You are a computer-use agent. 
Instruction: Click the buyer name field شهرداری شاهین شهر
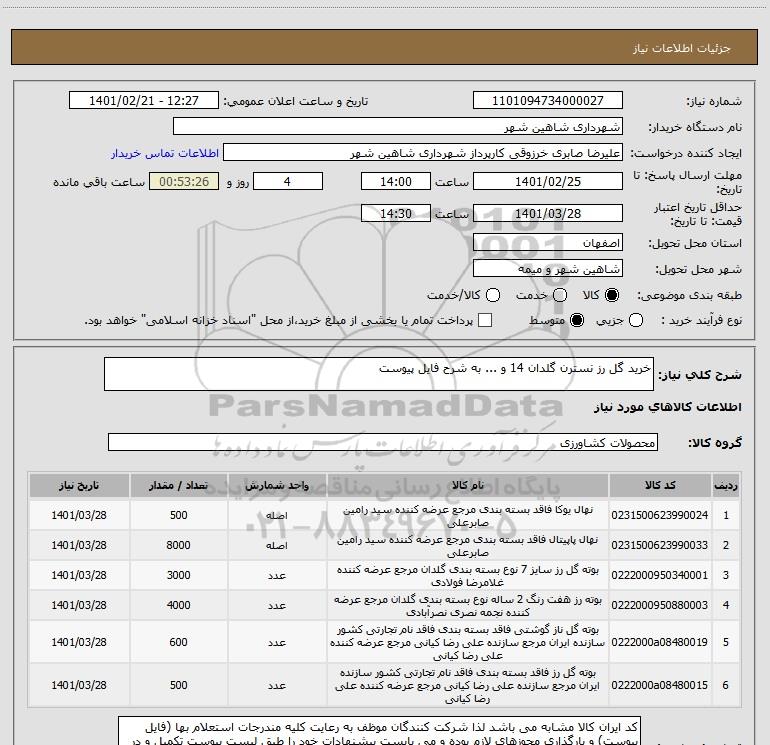tap(398, 127)
